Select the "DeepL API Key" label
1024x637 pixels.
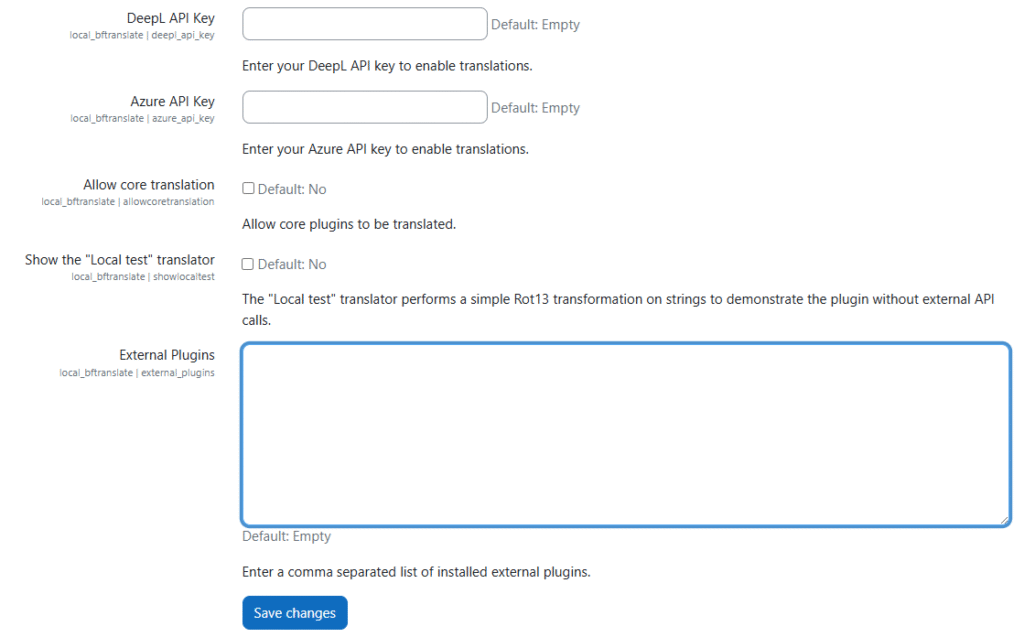[x=170, y=18]
